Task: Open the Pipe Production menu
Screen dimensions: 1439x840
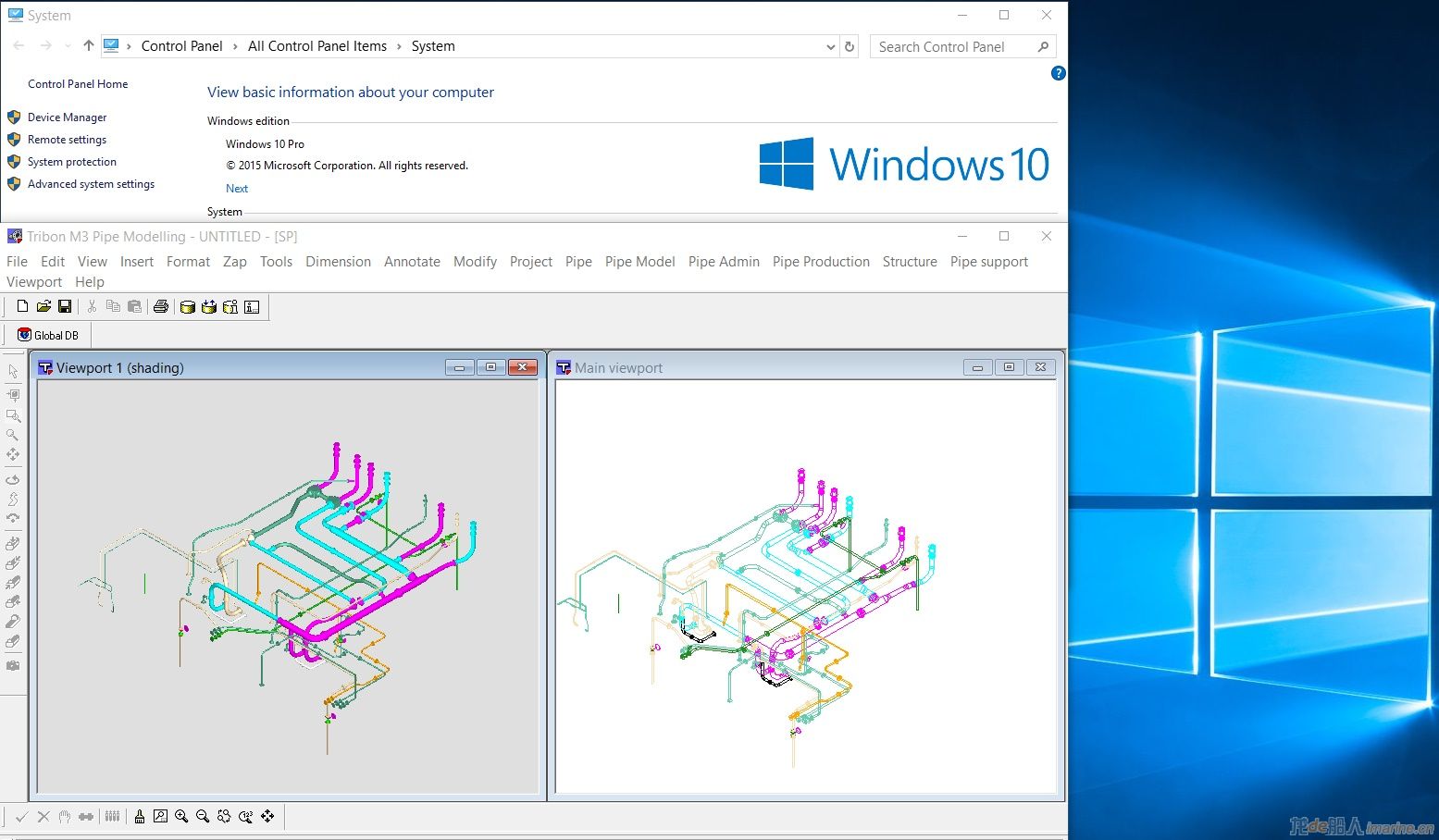Action: click(821, 262)
